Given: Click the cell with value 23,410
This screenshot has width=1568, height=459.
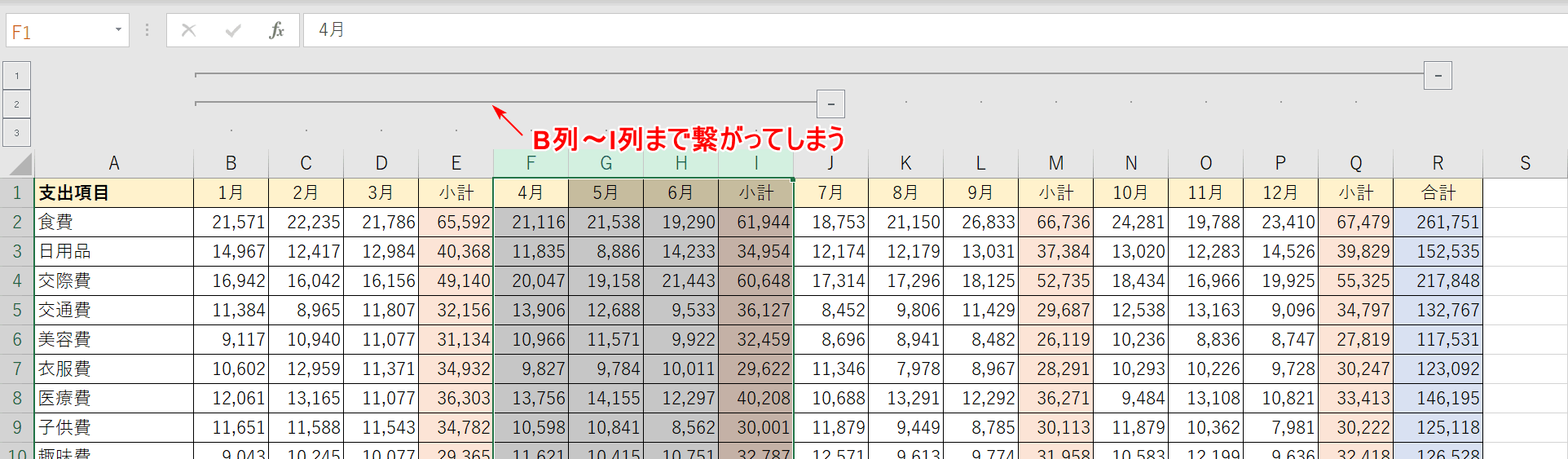Looking at the screenshot, I should 1280,223.
